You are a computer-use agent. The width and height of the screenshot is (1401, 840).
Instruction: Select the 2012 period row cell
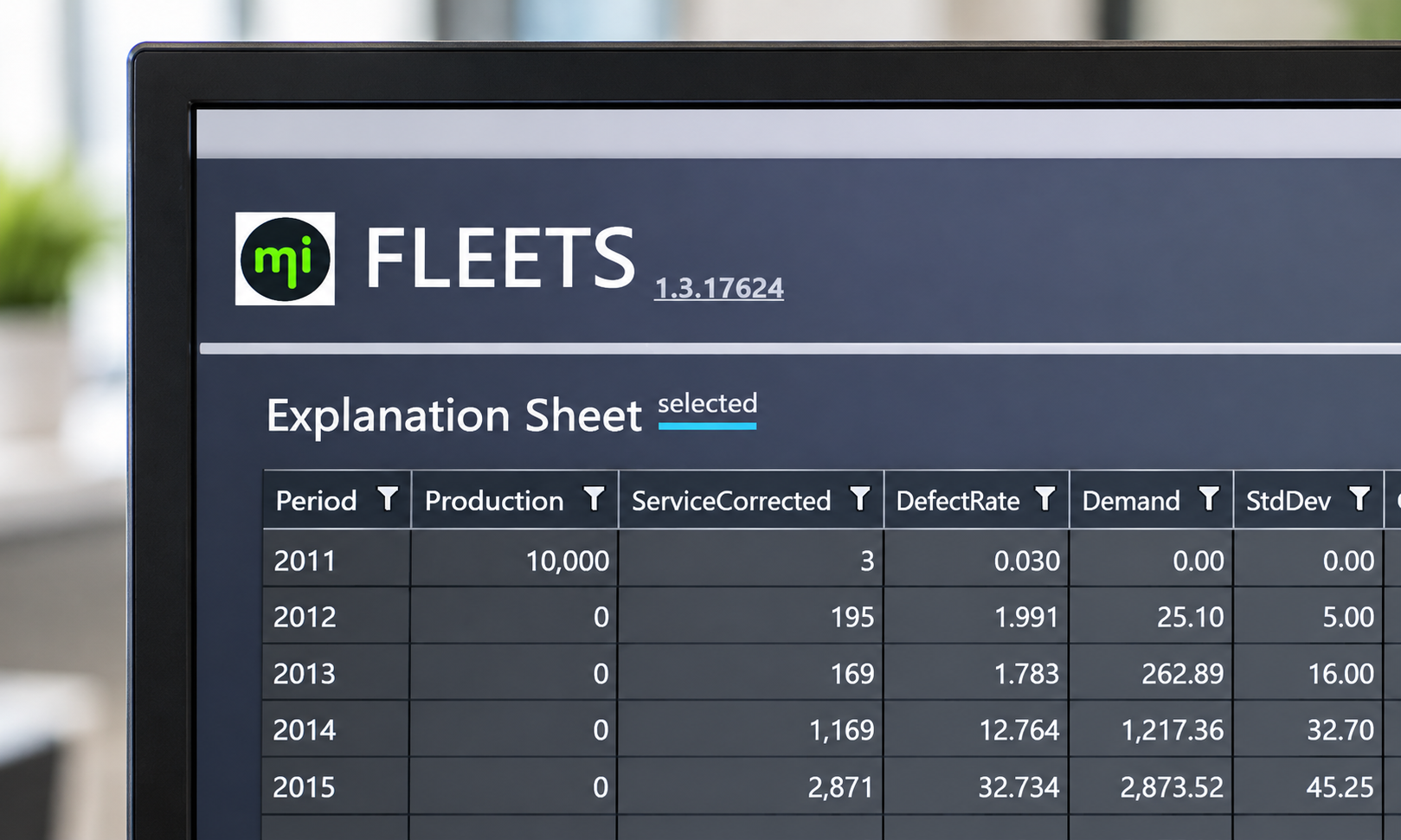337,616
